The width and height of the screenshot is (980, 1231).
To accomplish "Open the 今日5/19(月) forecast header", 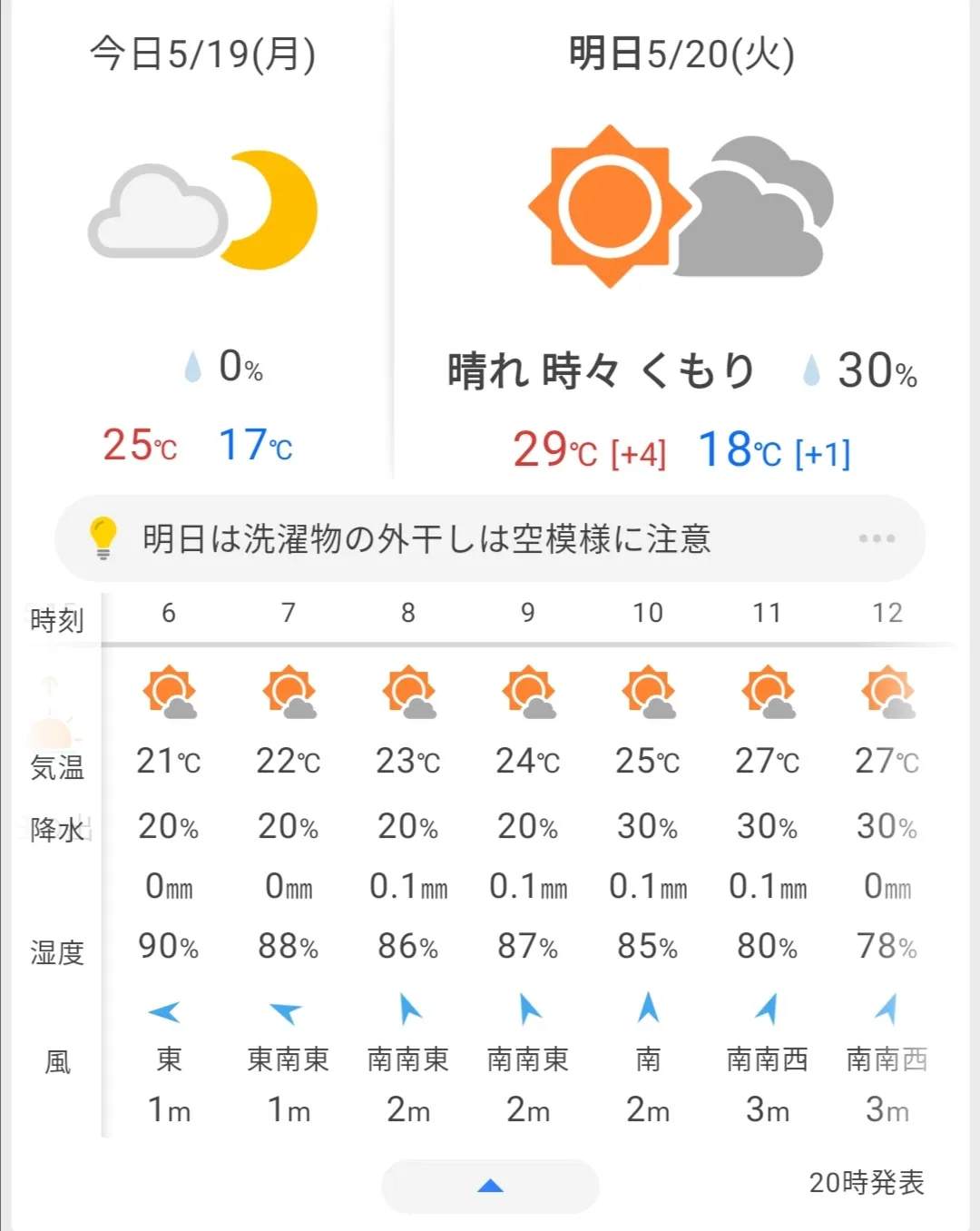I will (x=202, y=54).
